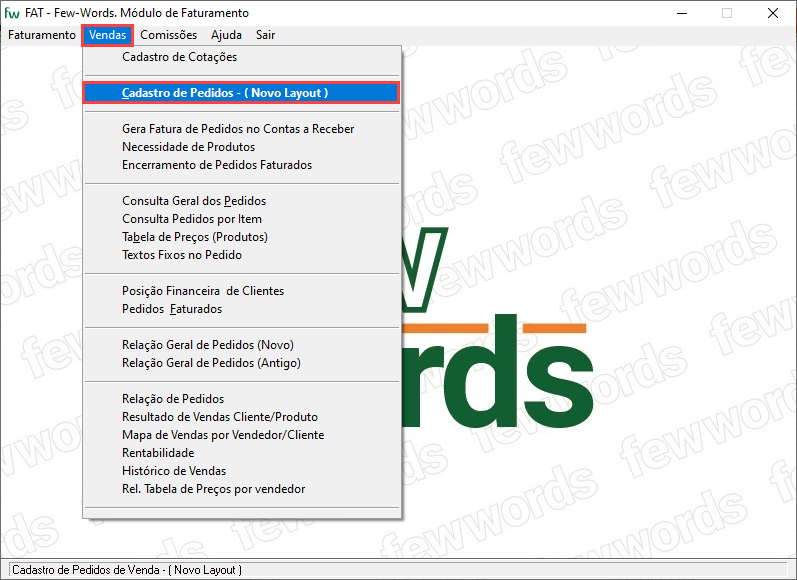Viewport: 797px width, 580px height.
Task: Choose Textos Fixos no Pedido
Action: pos(241,255)
